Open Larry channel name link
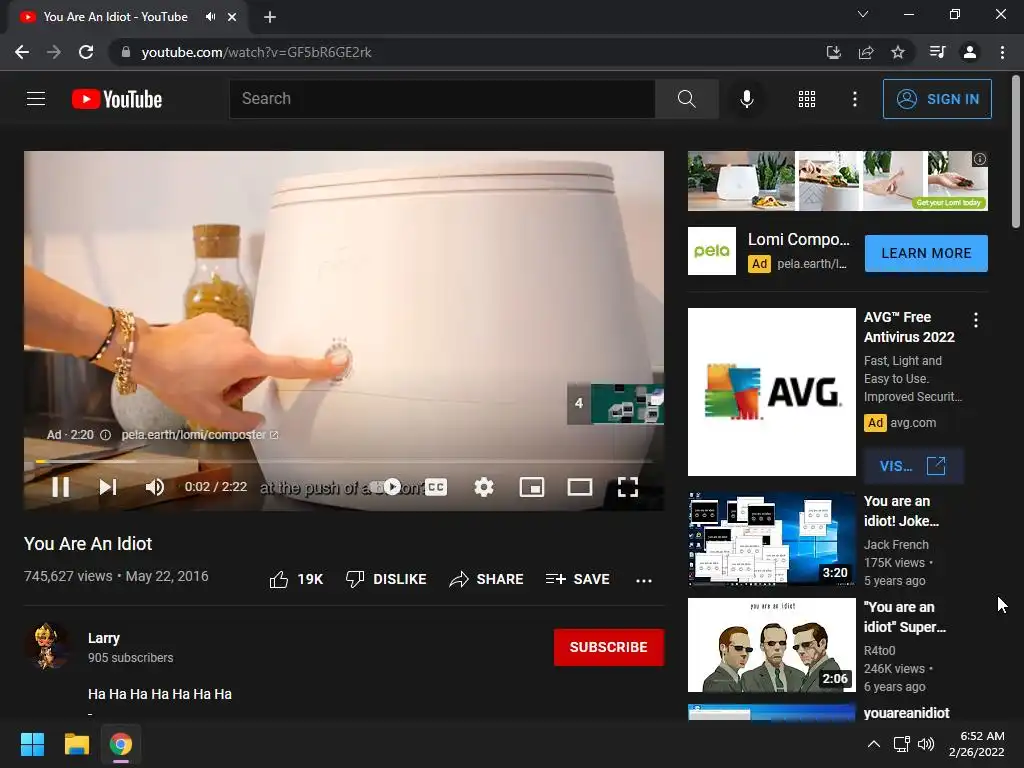This screenshot has width=1024, height=768. click(x=104, y=638)
